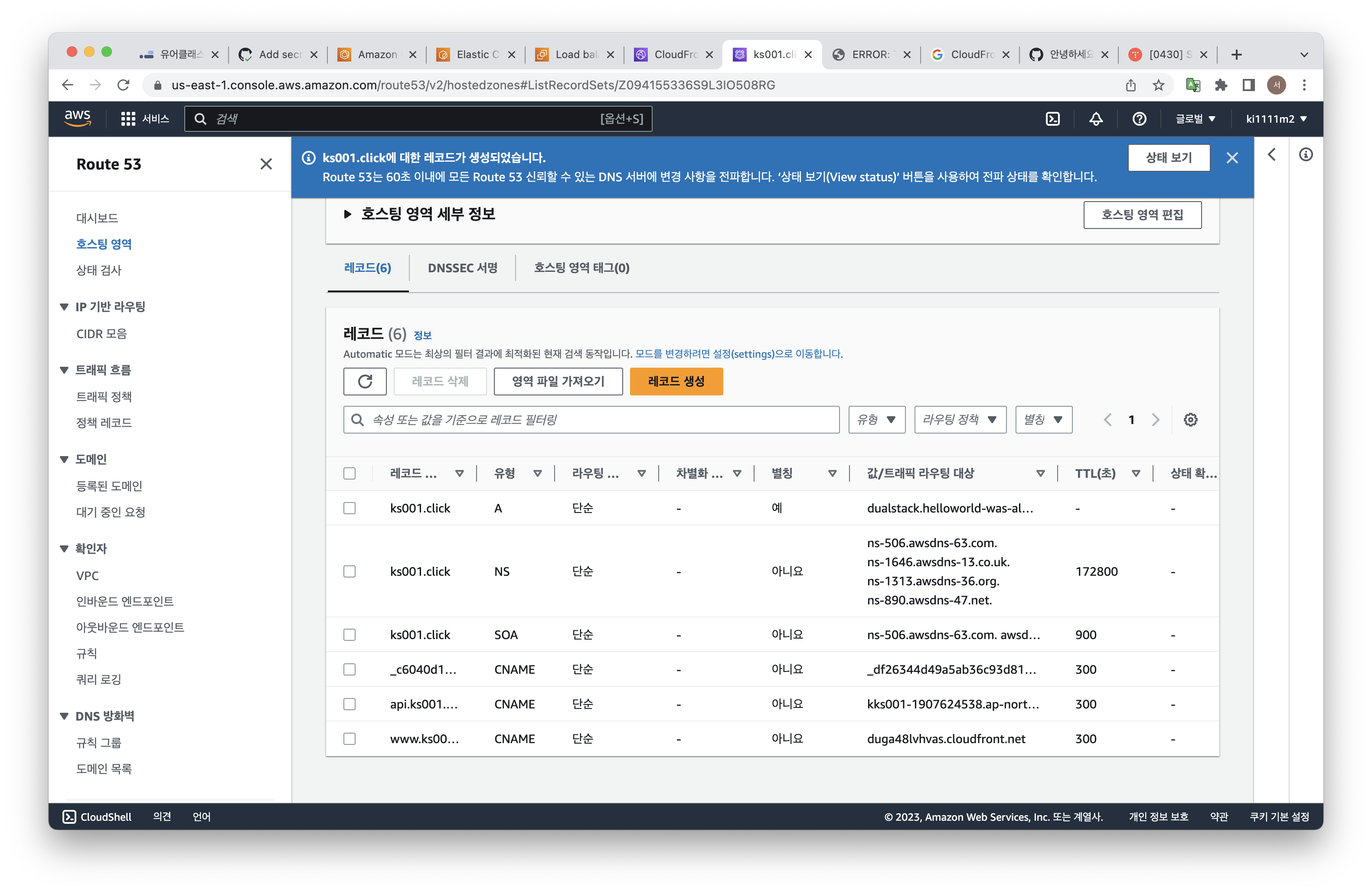Open the info panel icon
The height and width of the screenshot is (894, 1372).
click(x=1306, y=154)
